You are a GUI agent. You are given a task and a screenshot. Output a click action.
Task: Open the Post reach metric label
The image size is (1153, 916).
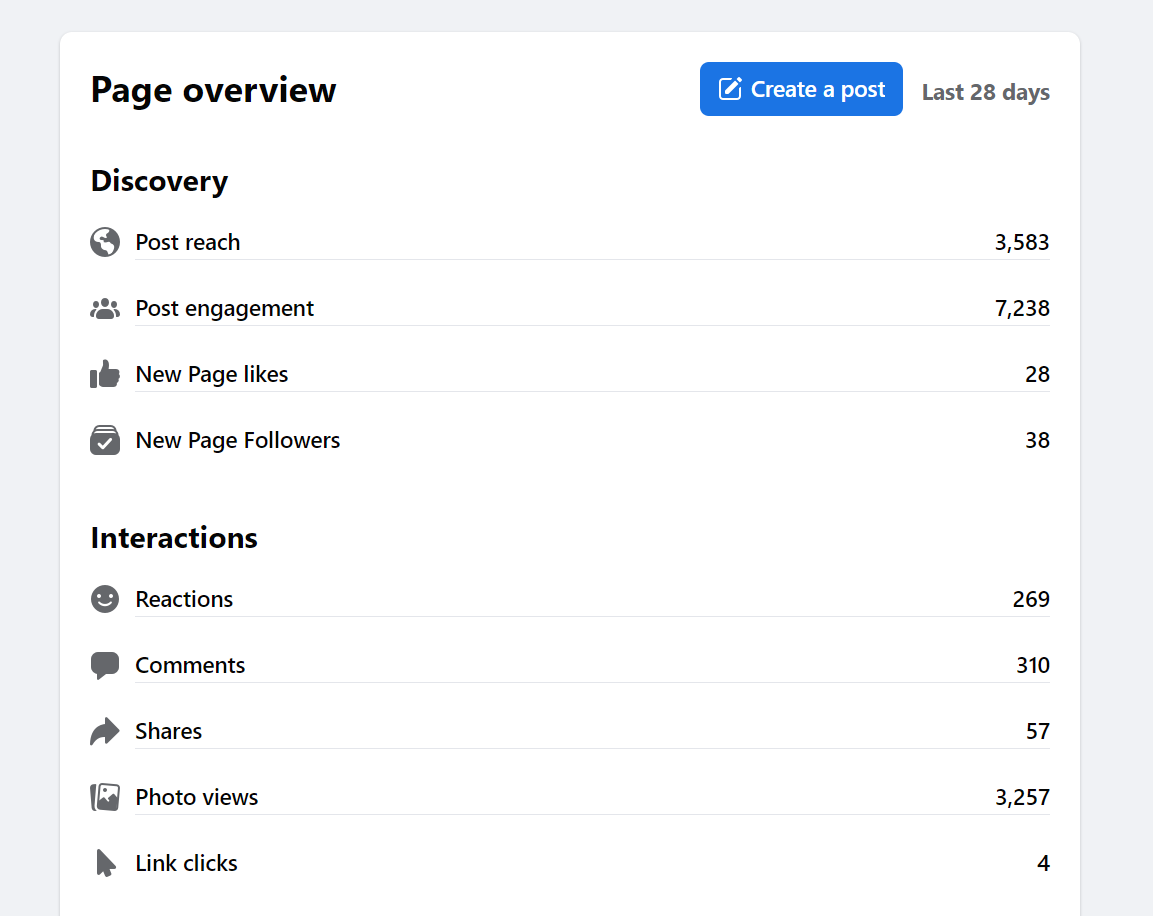[x=188, y=242]
